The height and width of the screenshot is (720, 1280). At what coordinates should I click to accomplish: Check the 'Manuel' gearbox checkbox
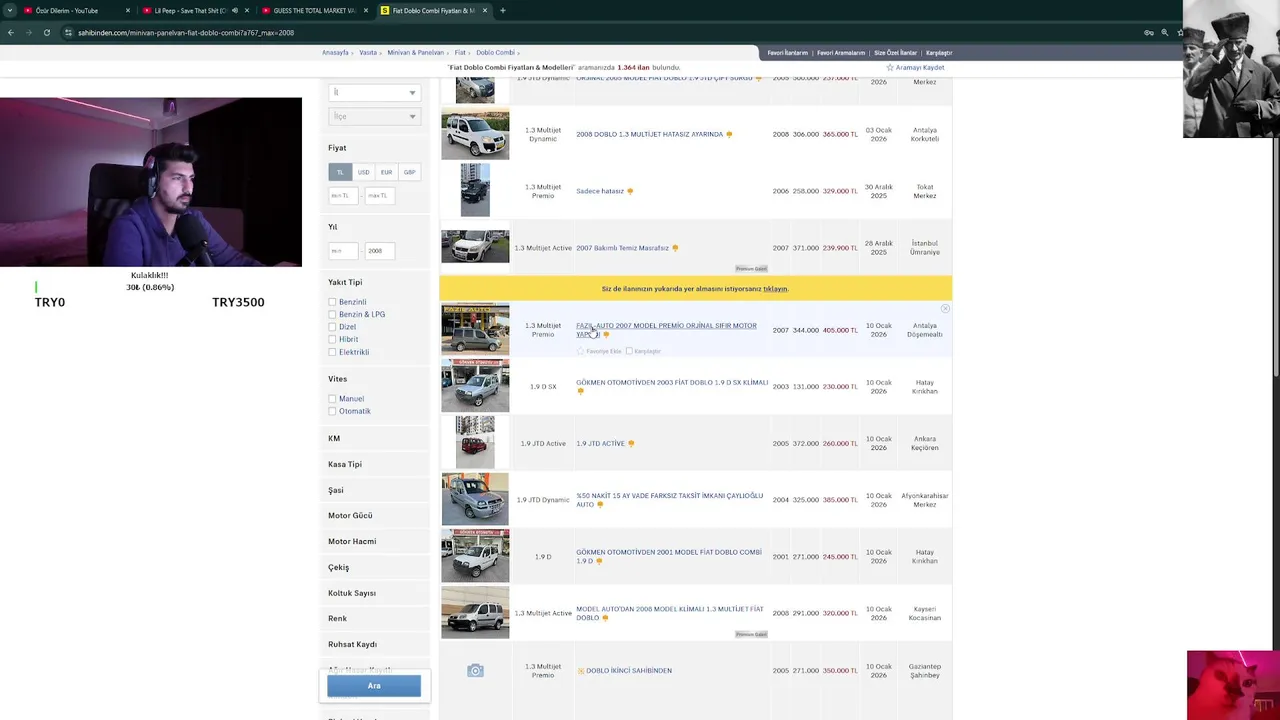tap(332, 399)
